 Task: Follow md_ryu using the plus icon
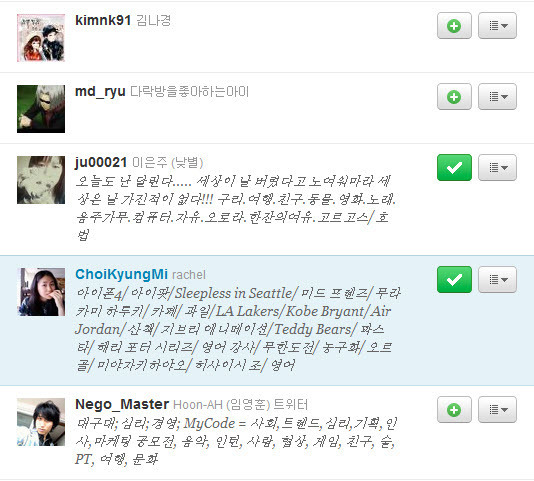click(x=454, y=96)
